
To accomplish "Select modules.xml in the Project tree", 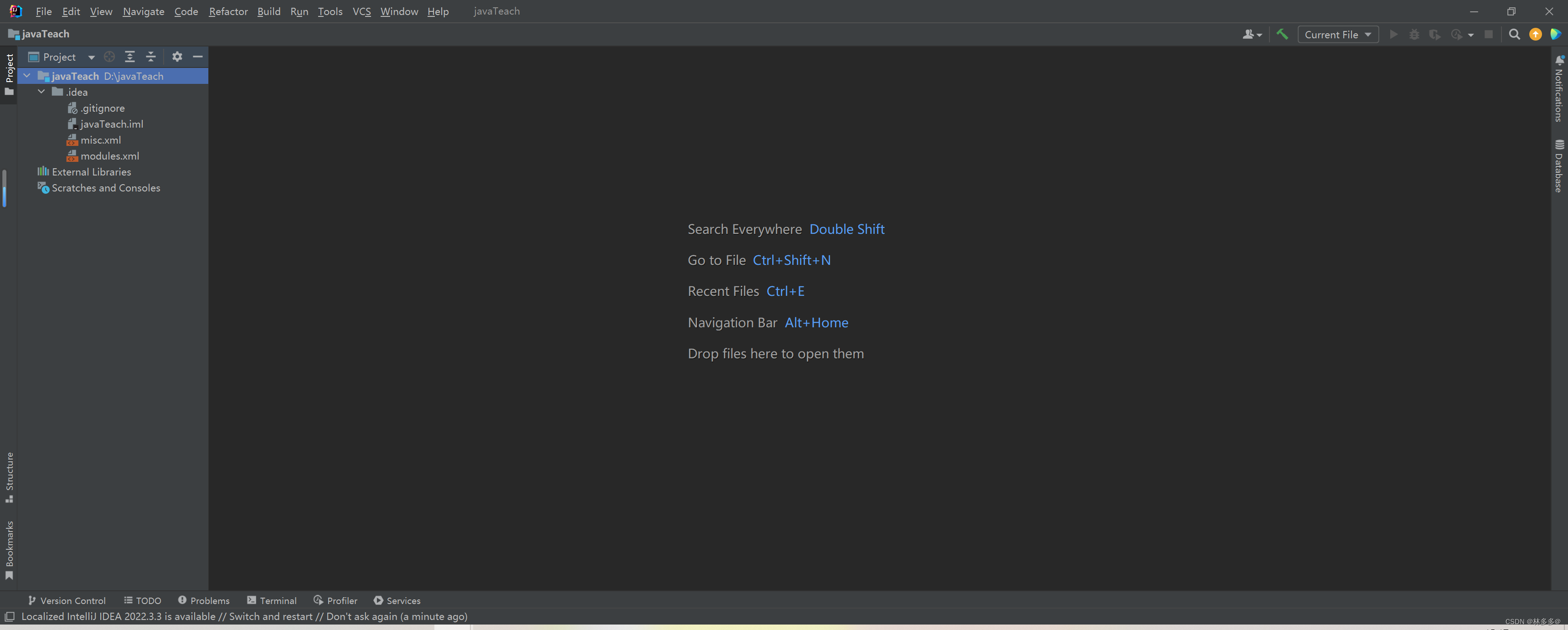I will pyautogui.click(x=110, y=156).
